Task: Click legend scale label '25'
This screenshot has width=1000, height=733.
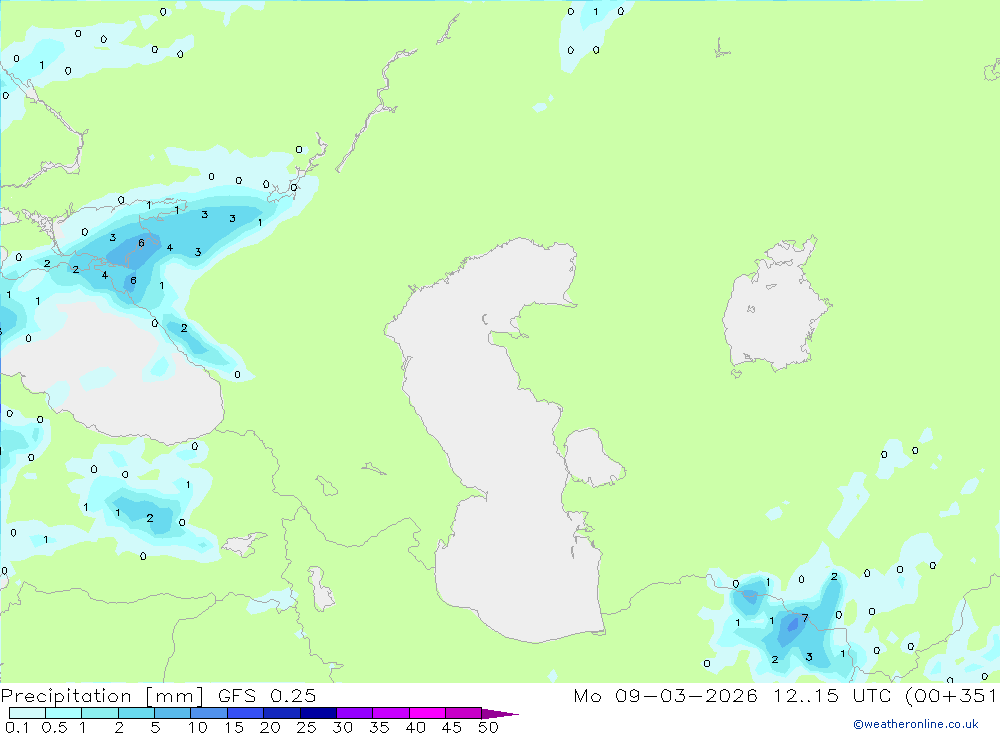Action: pyautogui.click(x=307, y=727)
